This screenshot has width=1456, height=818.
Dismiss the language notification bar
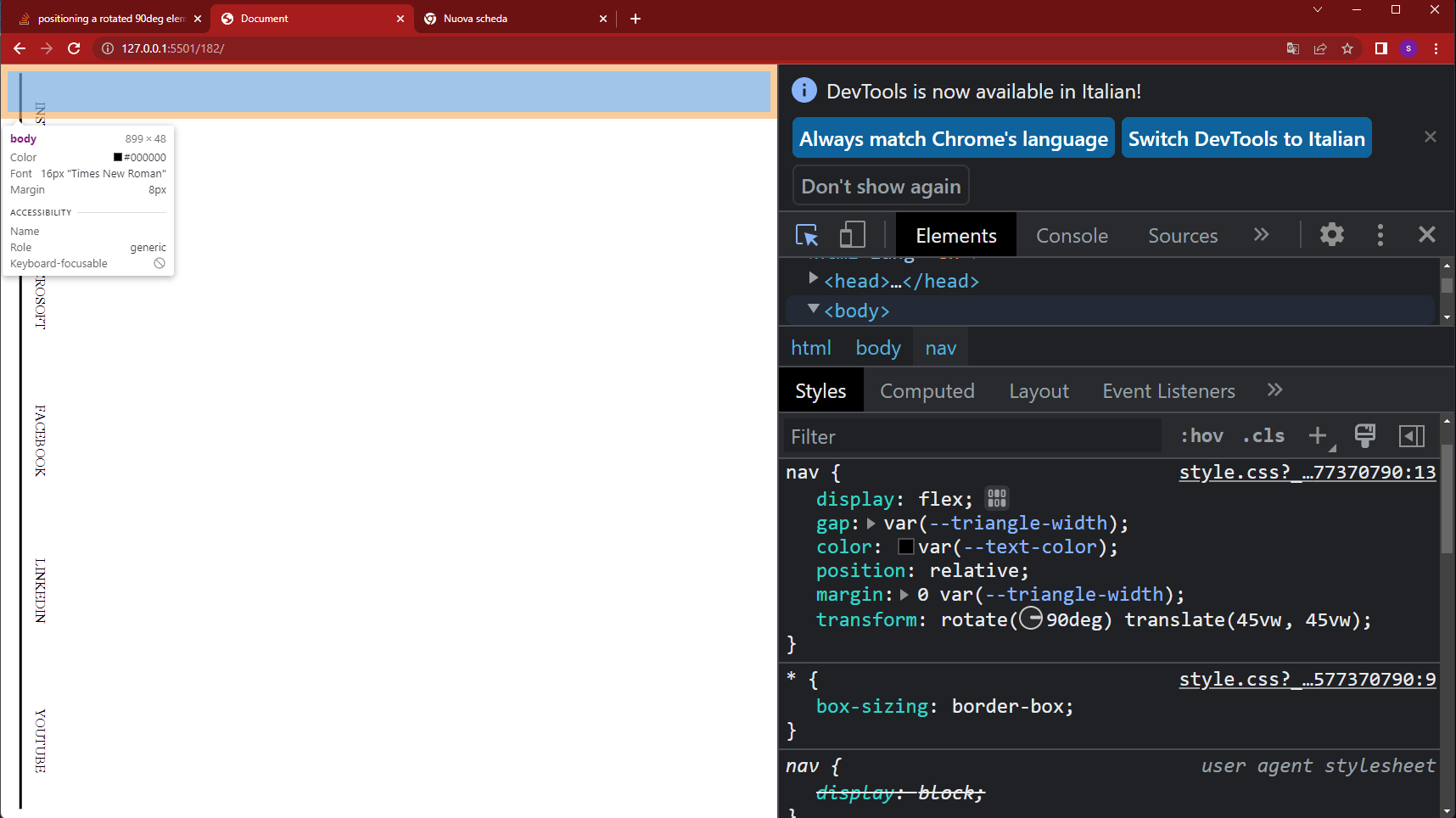pos(1431,137)
